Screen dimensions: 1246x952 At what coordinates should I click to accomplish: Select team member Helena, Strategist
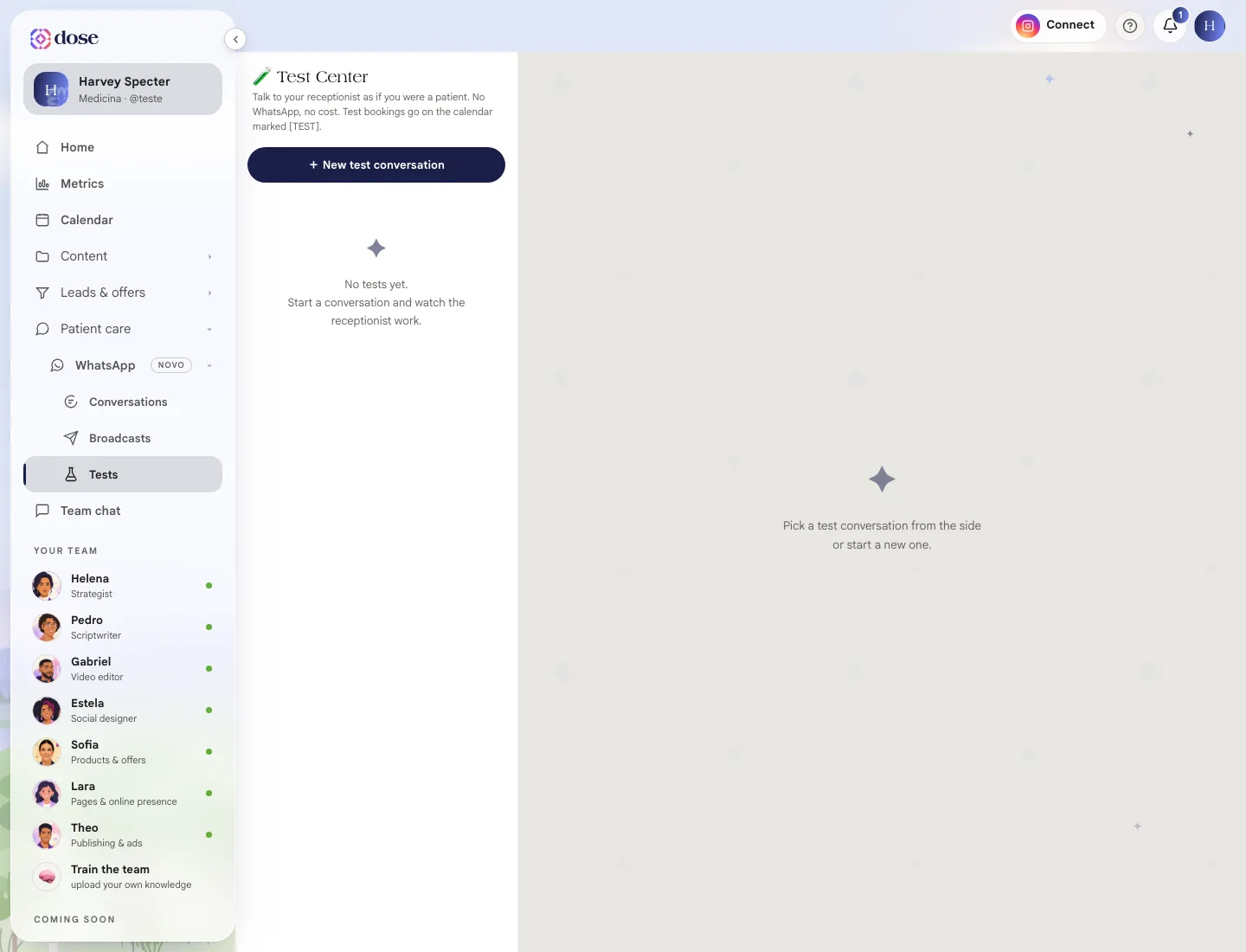tap(123, 586)
